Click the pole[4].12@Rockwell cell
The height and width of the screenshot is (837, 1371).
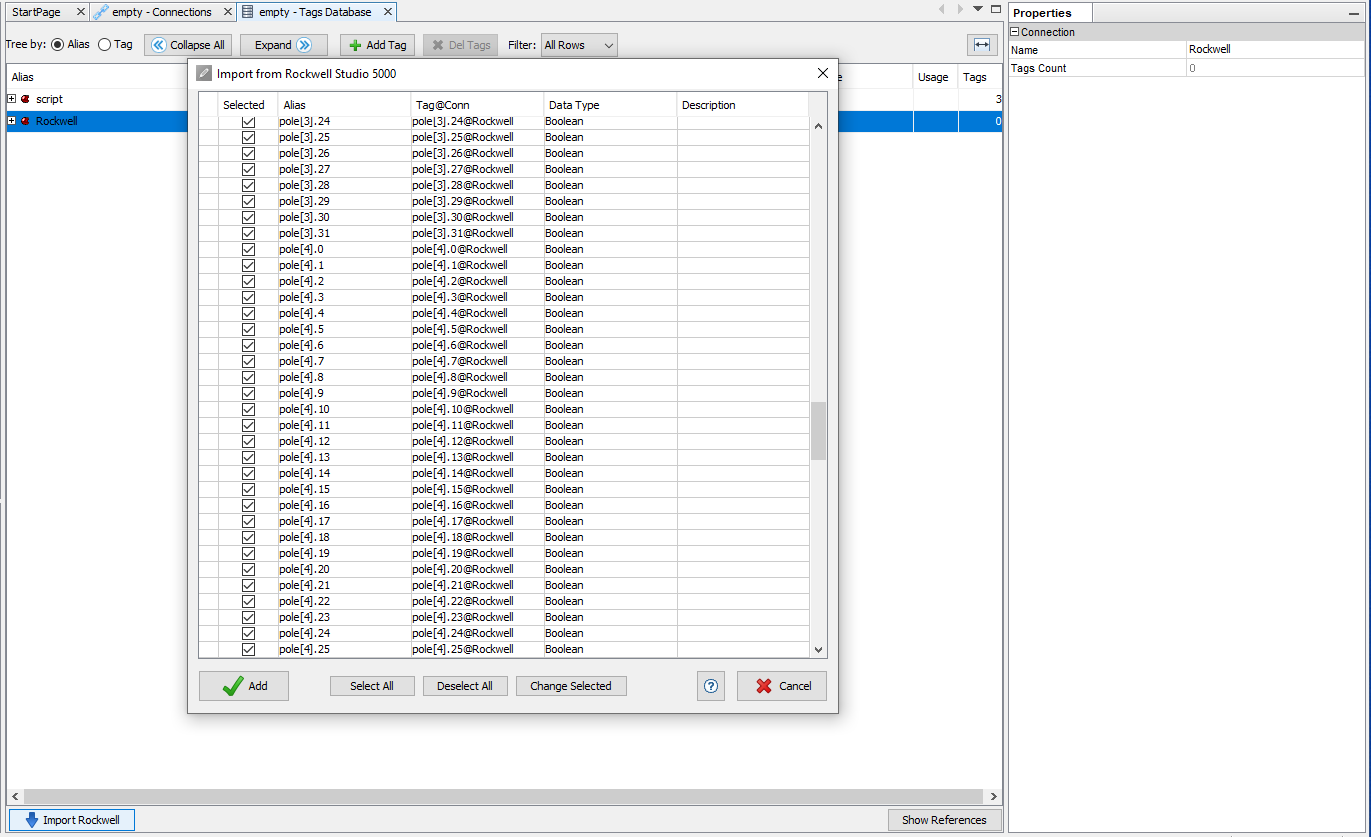pyautogui.click(x=477, y=441)
